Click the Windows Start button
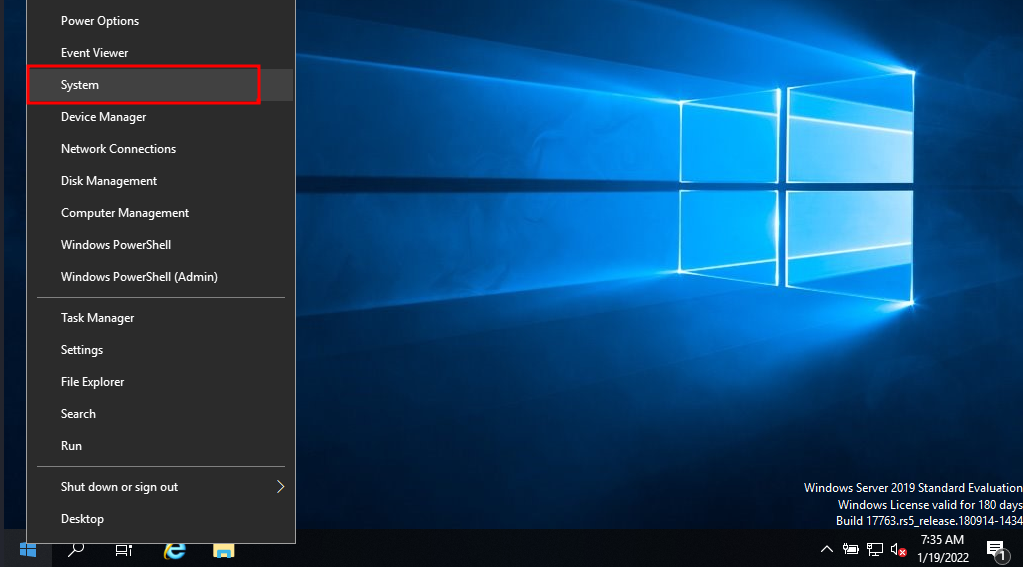This screenshot has height=567, width=1023. click(27, 550)
